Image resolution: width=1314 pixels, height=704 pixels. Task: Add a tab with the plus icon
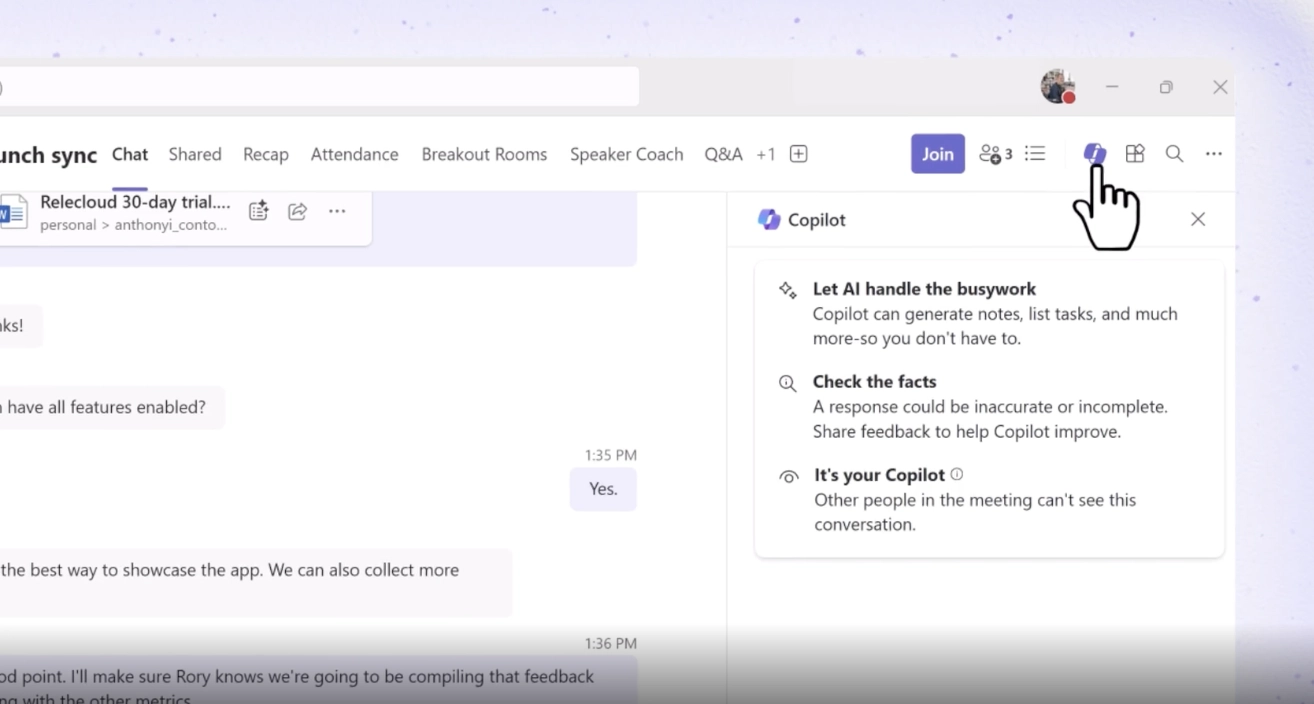[798, 154]
